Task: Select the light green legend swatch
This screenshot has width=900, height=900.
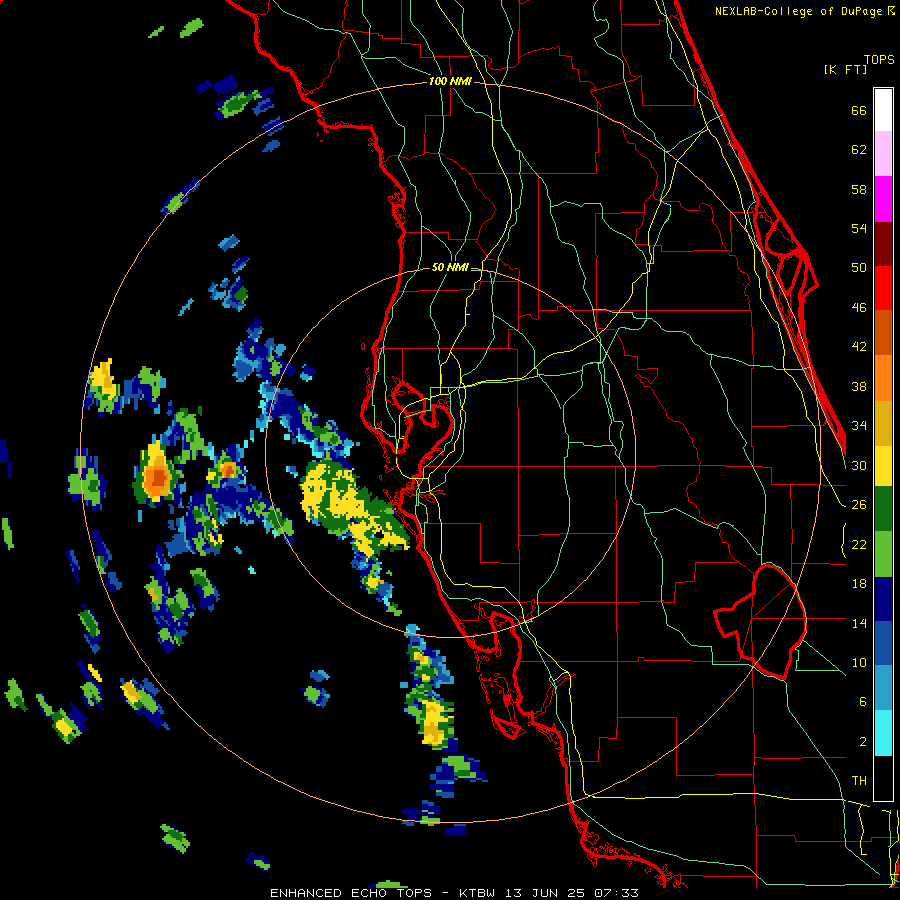Action: 883,554
